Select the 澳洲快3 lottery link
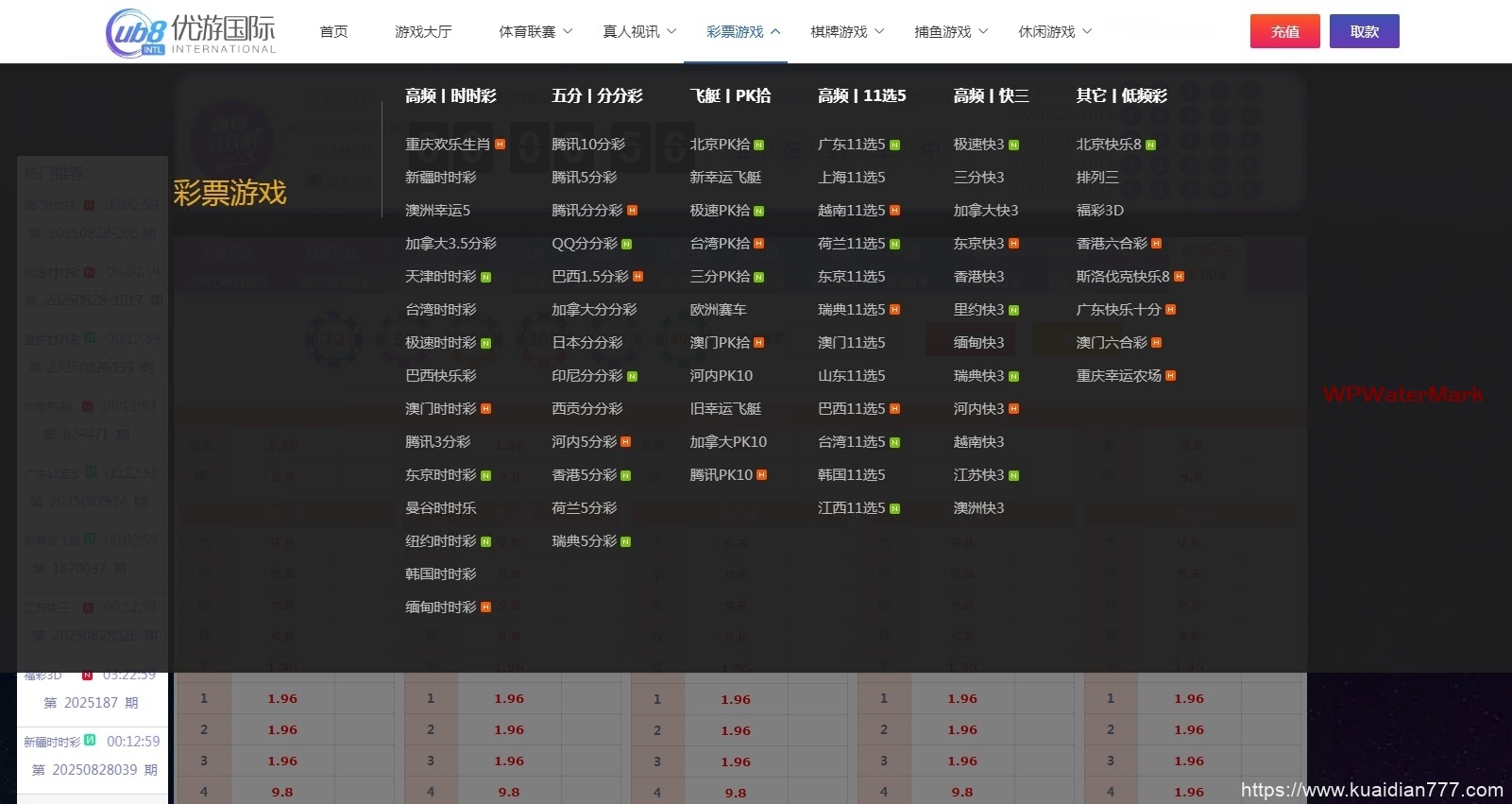 coord(978,508)
